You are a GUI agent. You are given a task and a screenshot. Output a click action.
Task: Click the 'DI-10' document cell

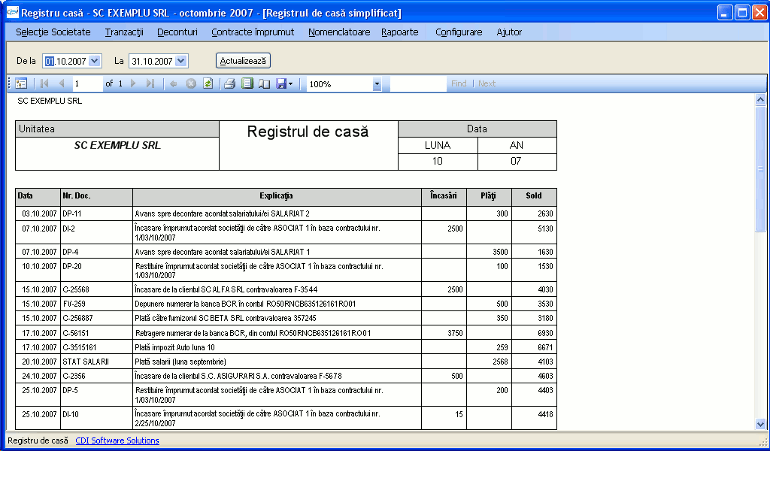(96, 418)
